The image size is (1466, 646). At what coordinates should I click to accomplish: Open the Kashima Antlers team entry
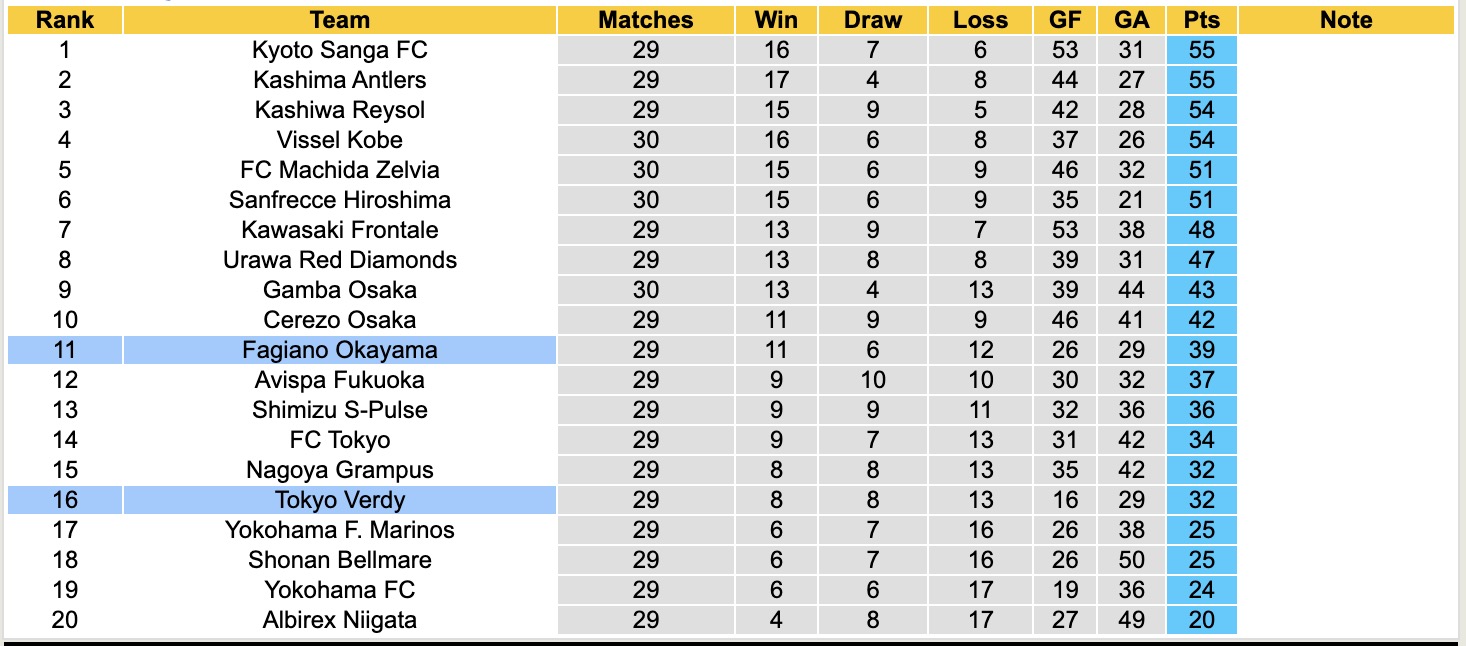pos(339,80)
